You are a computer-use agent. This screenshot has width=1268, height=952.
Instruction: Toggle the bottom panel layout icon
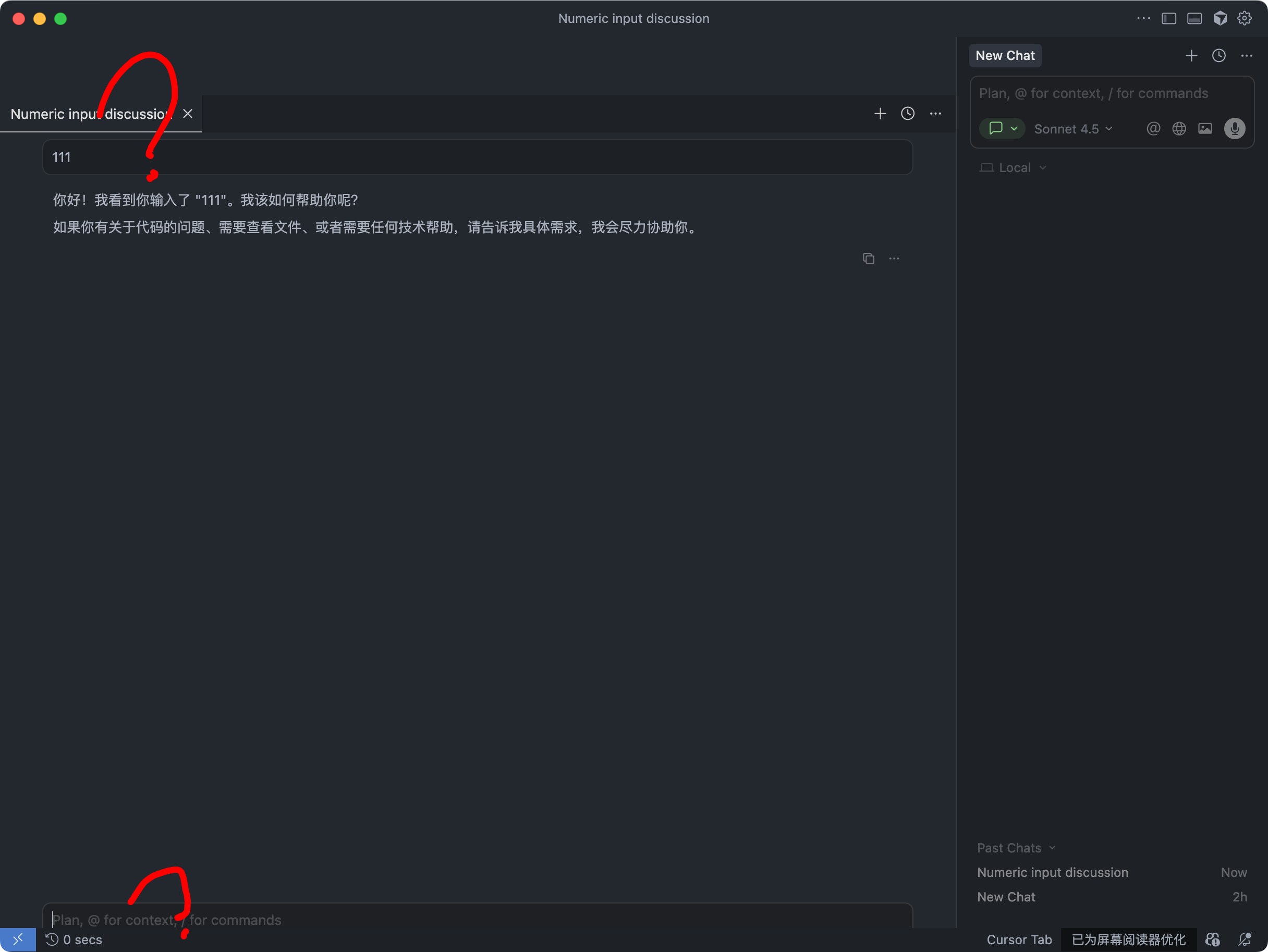(x=1194, y=18)
